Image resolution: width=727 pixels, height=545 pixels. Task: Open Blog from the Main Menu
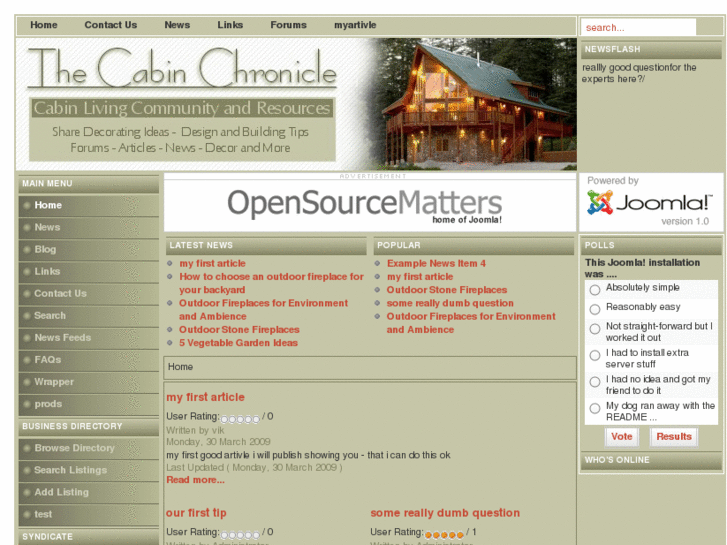coord(89,249)
